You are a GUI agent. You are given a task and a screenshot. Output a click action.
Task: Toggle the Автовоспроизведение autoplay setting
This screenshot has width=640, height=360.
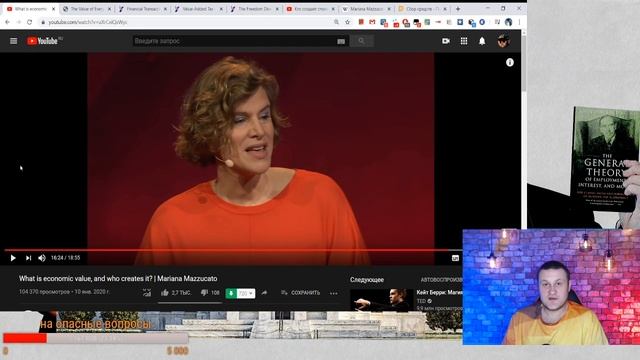tap(442, 280)
